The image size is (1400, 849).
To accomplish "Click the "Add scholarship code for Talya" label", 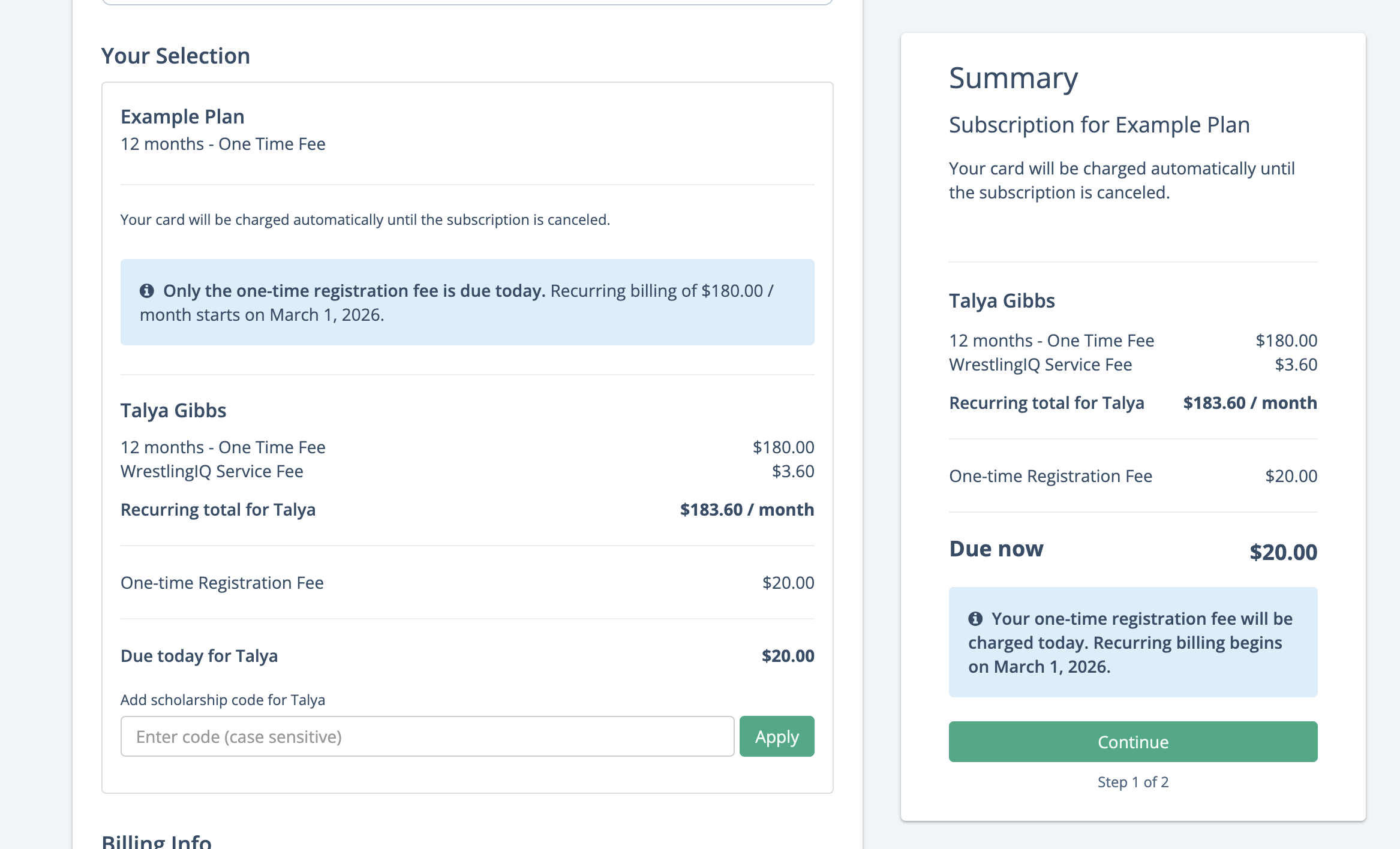I will coord(223,700).
